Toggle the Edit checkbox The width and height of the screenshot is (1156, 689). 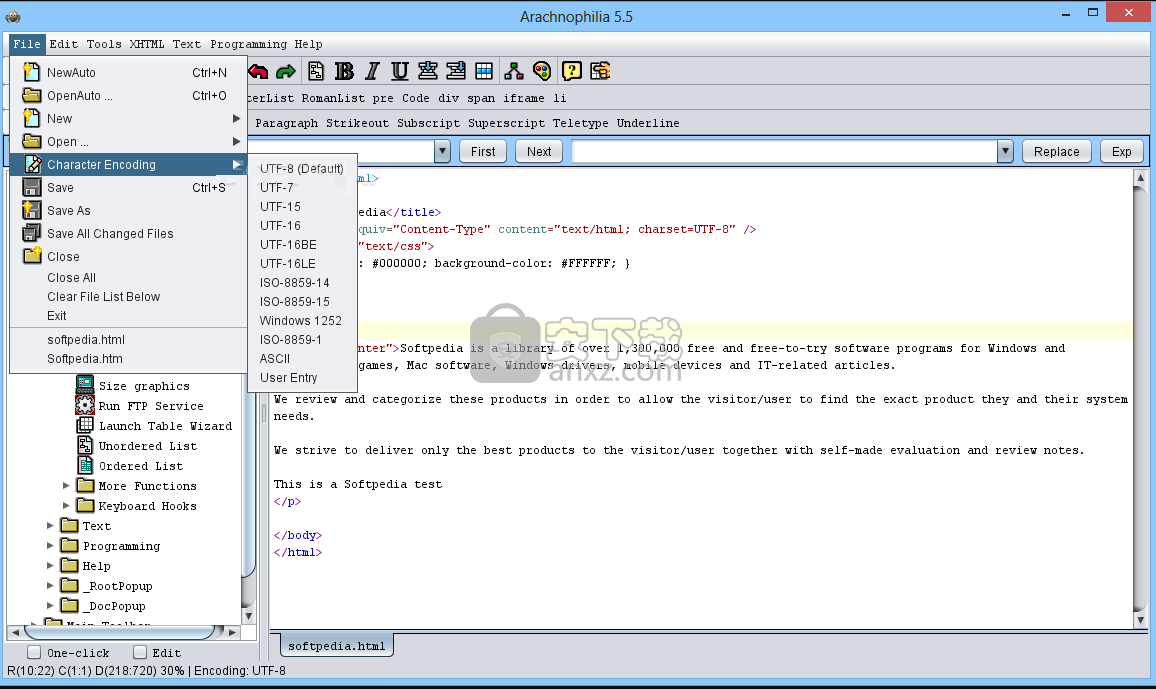(x=139, y=652)
